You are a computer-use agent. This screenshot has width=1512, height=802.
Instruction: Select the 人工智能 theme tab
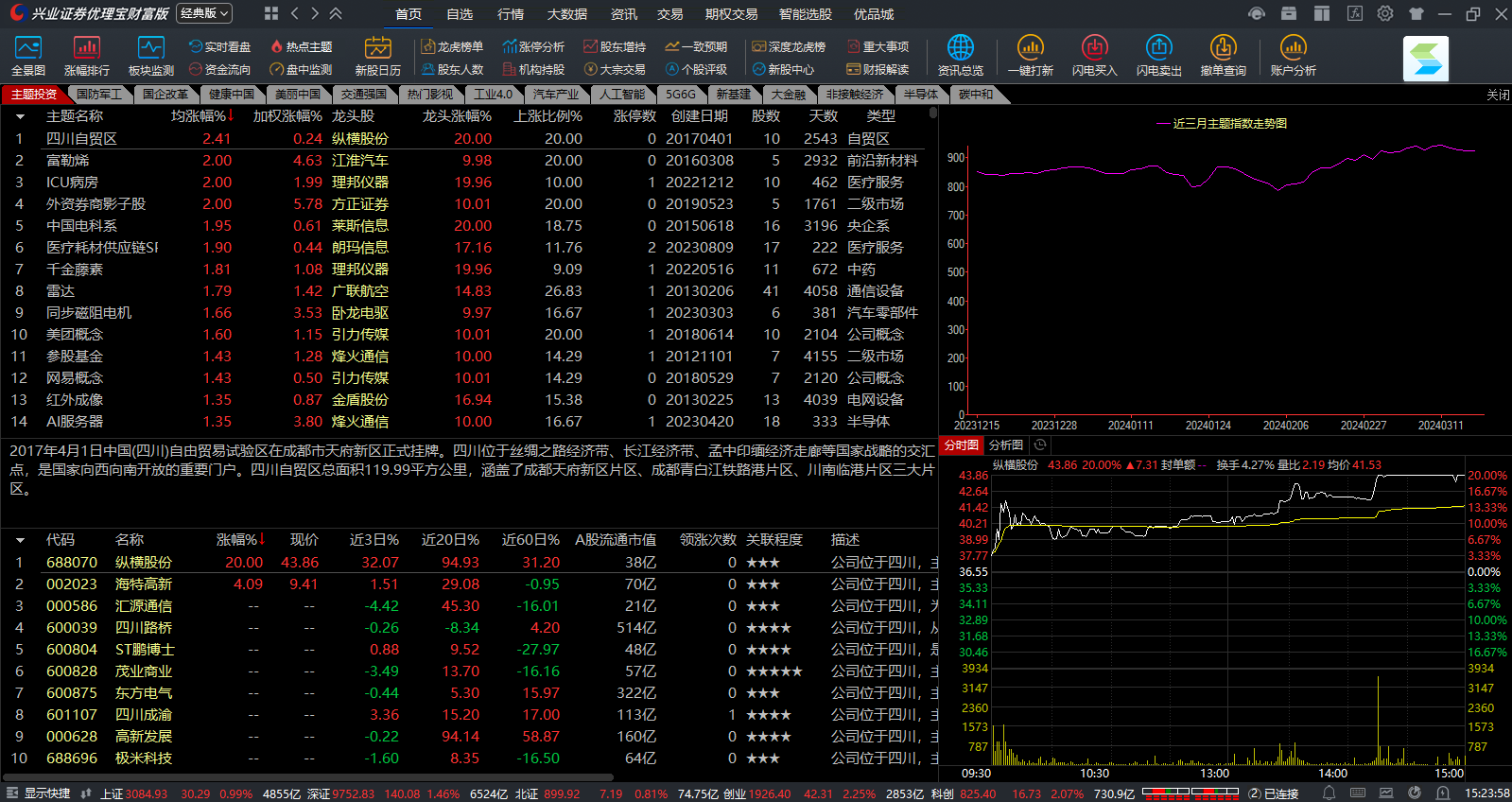(622, 95)
